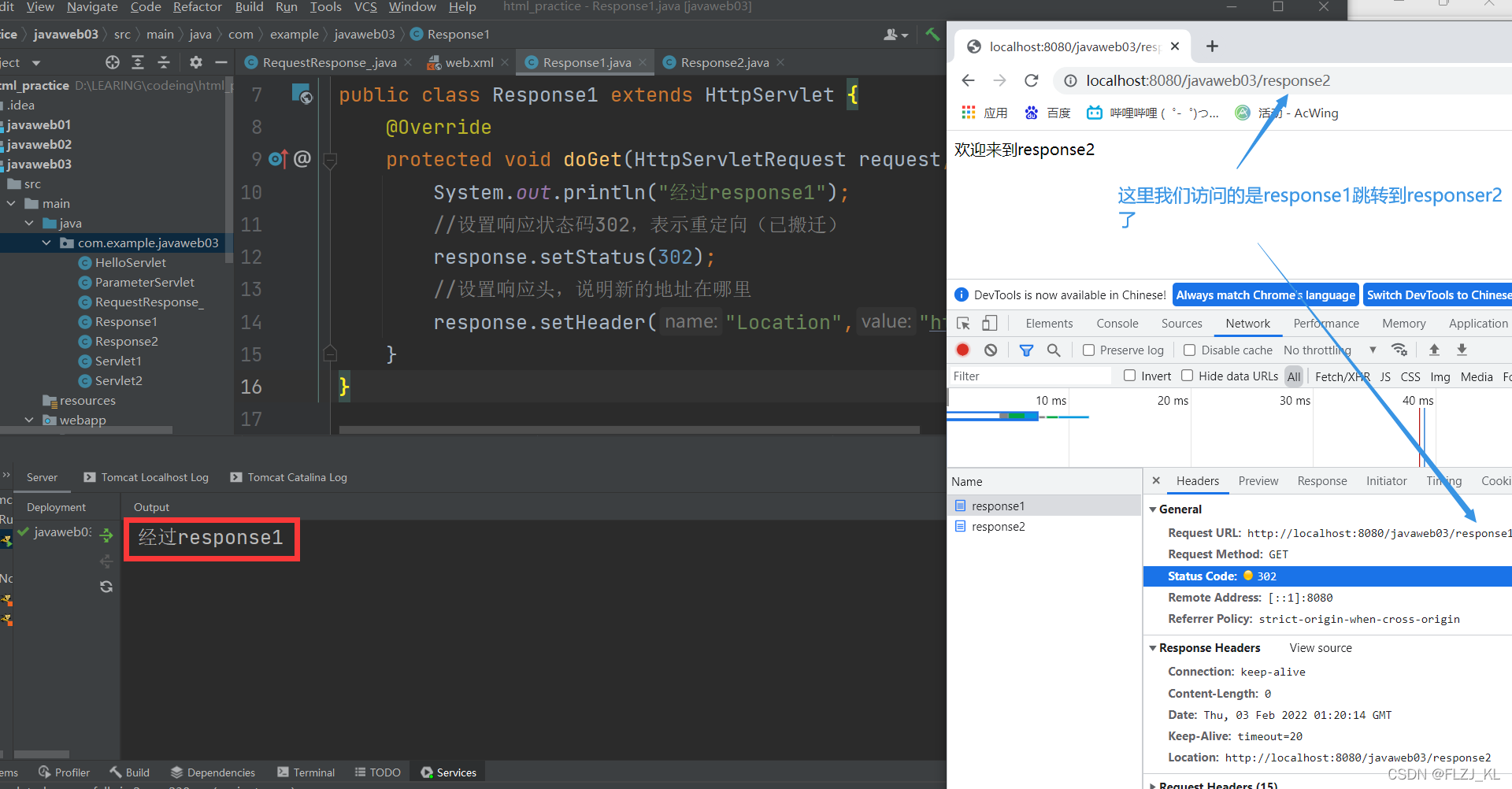Open the Navigate menu
Viewport: 1512px width, 789px height.
coord(92,7)
